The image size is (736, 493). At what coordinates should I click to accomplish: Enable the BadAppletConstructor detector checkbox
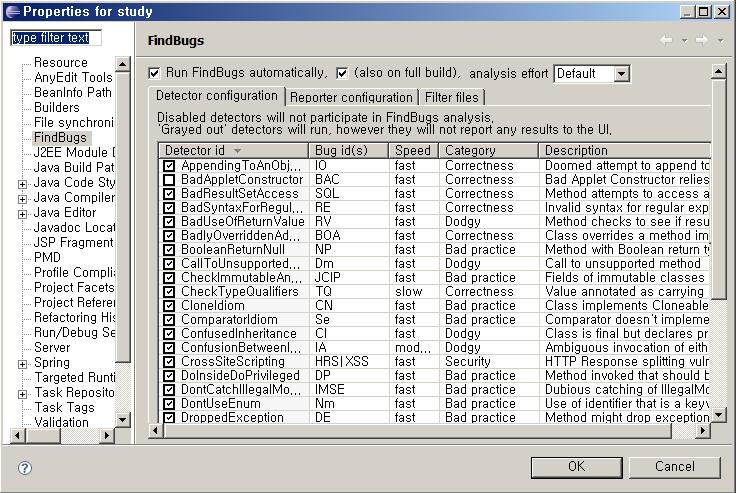[x=169, y=180]
